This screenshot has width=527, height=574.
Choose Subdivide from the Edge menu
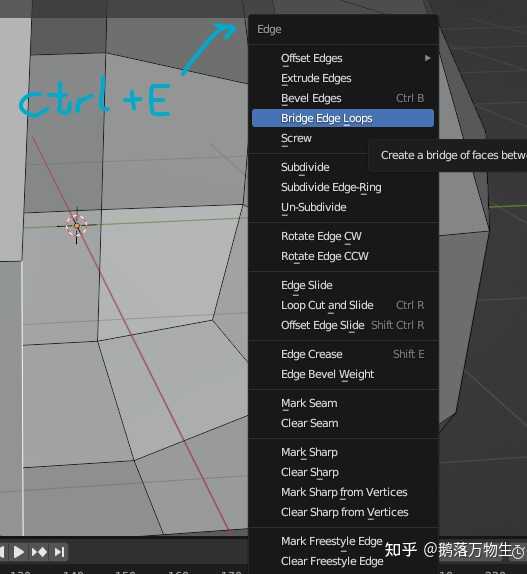(343, 167)
